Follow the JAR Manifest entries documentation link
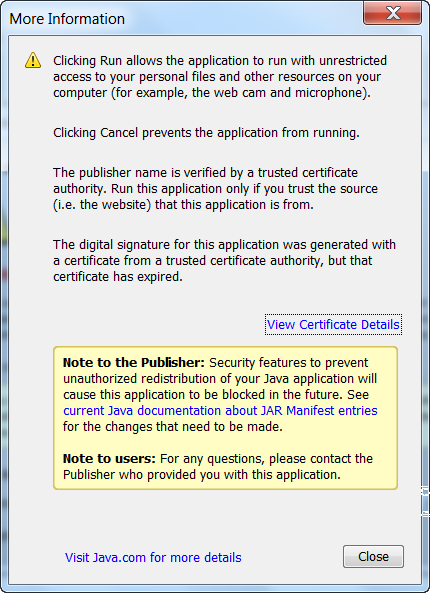This screenshot has height=593, width=430. (220, 411)
